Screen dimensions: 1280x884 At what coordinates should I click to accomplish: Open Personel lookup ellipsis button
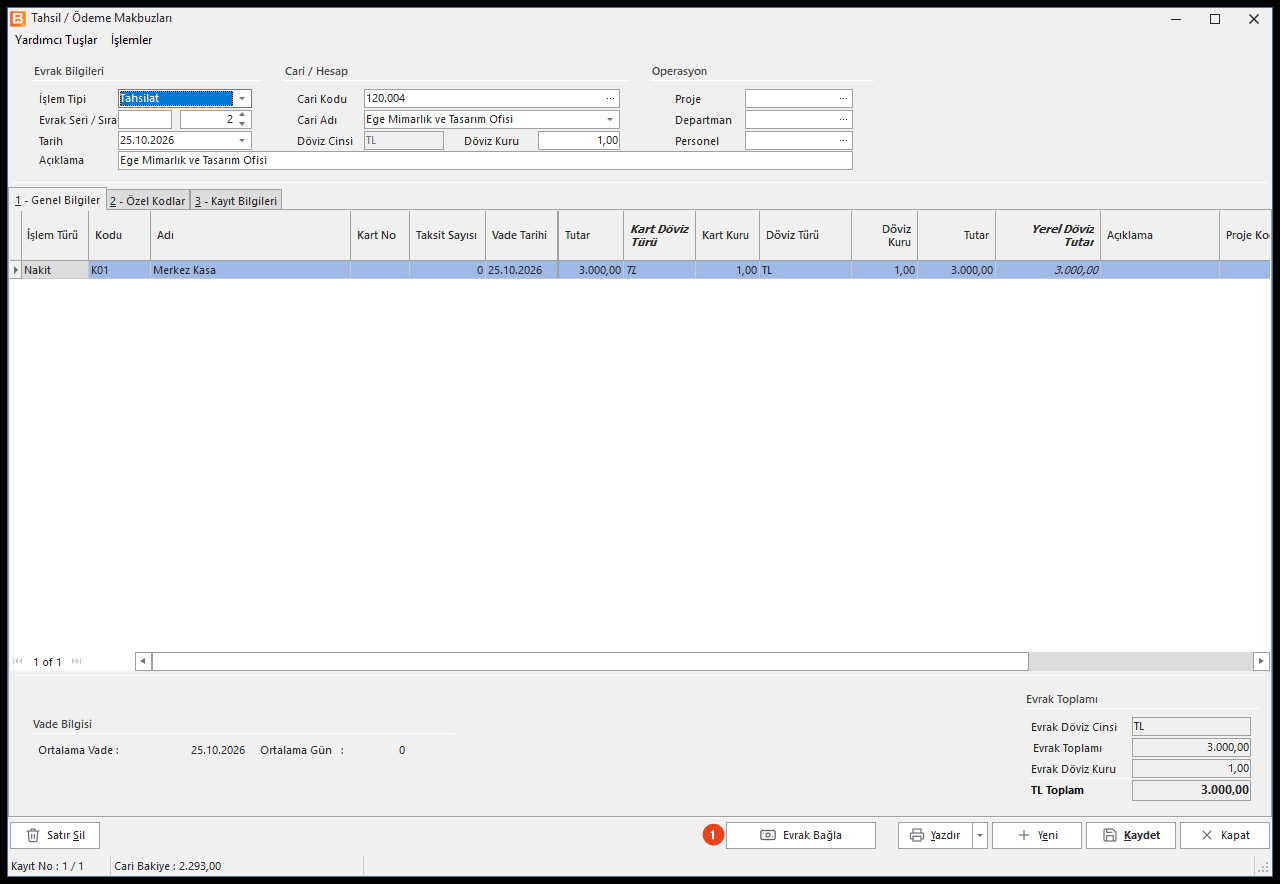pos(843,140)
